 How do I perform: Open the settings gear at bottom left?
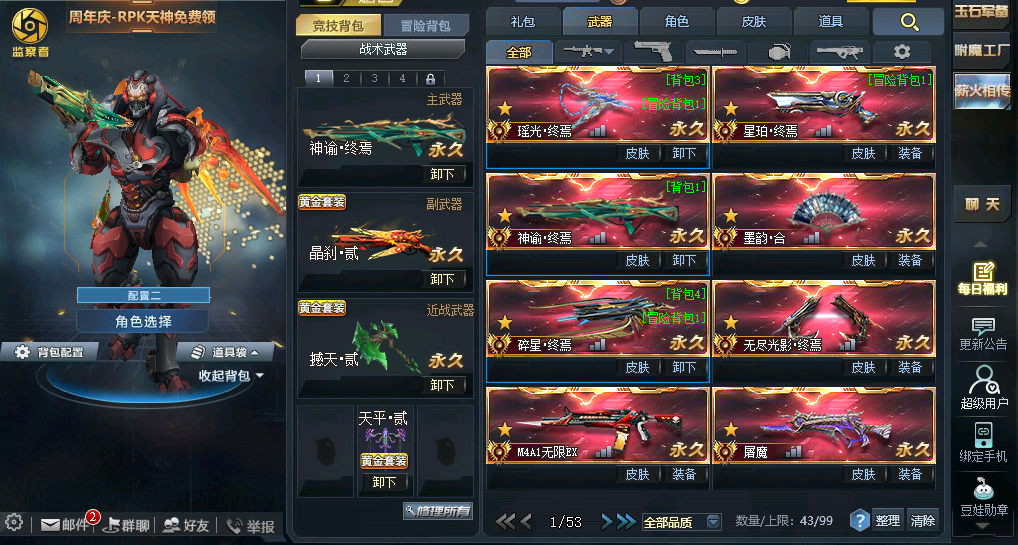(14, 522)
